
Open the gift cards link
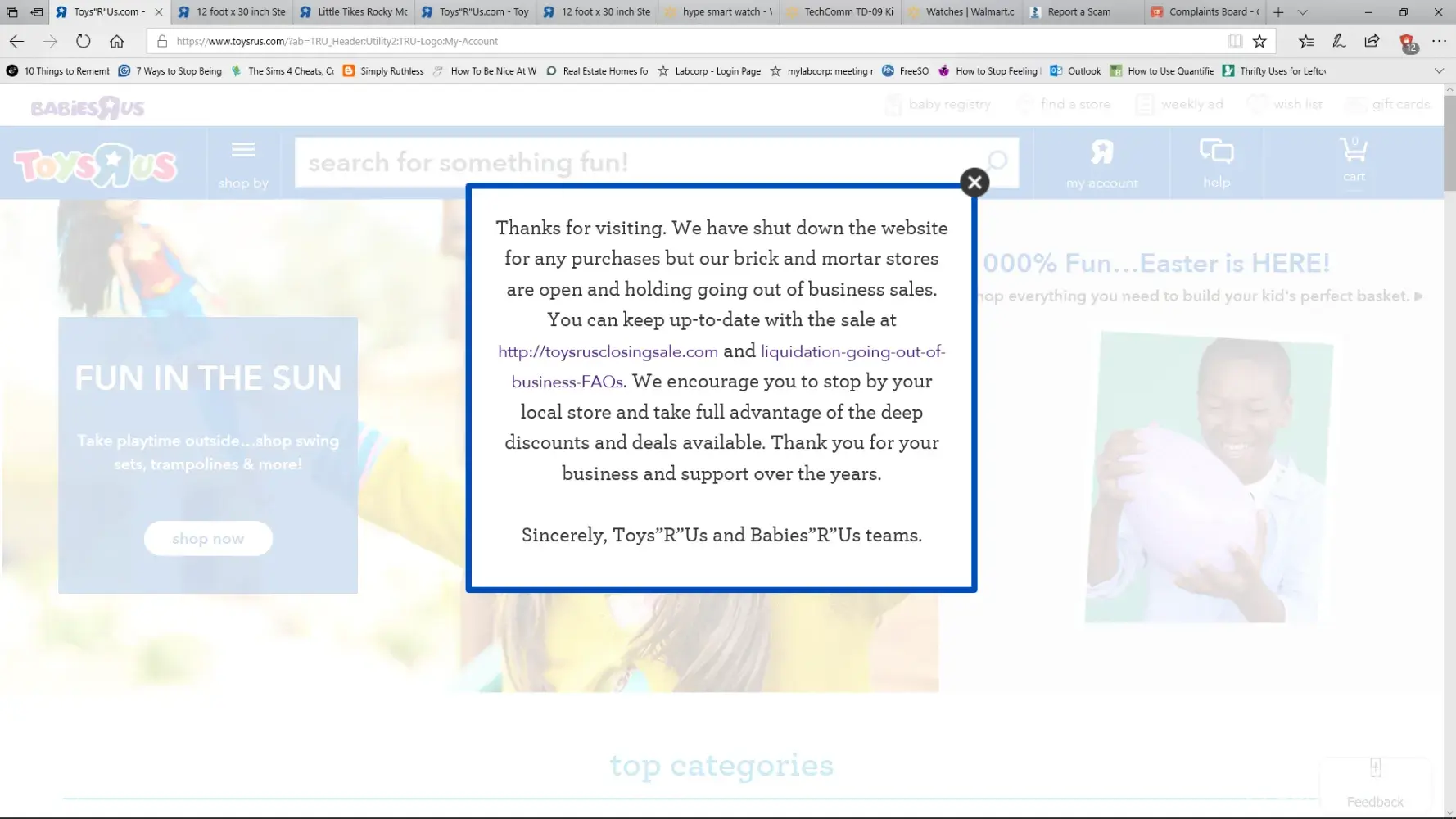point(1390,104)
